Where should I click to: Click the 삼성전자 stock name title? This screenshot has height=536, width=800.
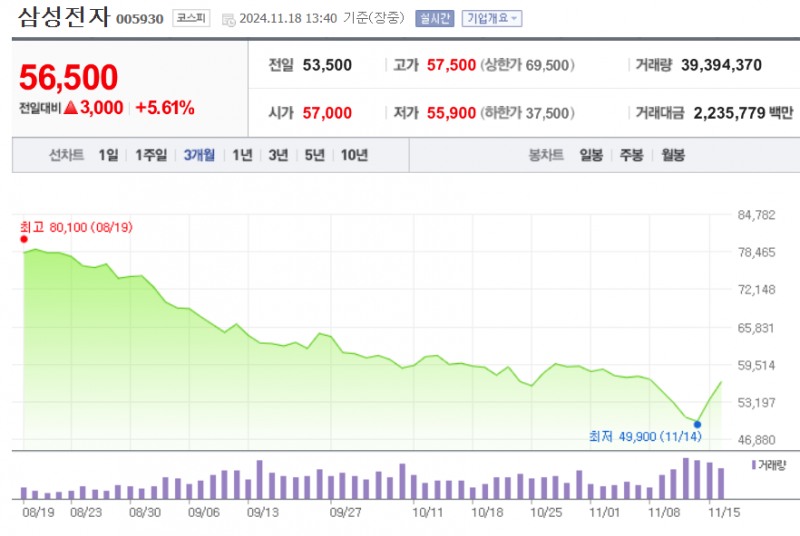[x=63, y=17]
